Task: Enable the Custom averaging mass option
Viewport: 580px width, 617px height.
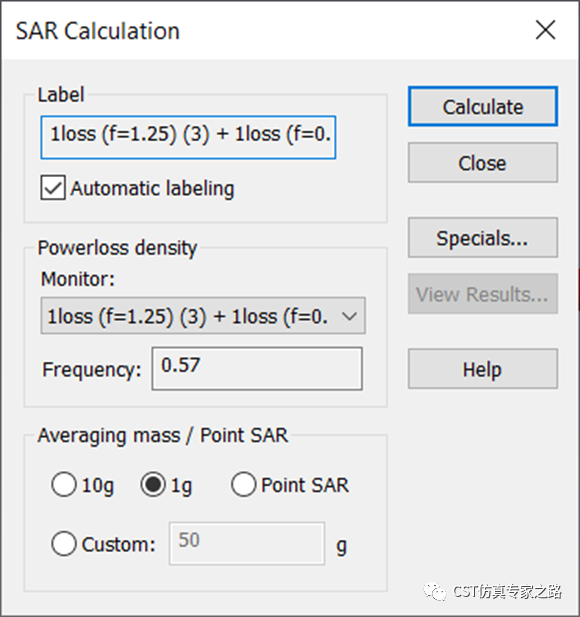Action: pyautogui.click(x=64, y=544)
